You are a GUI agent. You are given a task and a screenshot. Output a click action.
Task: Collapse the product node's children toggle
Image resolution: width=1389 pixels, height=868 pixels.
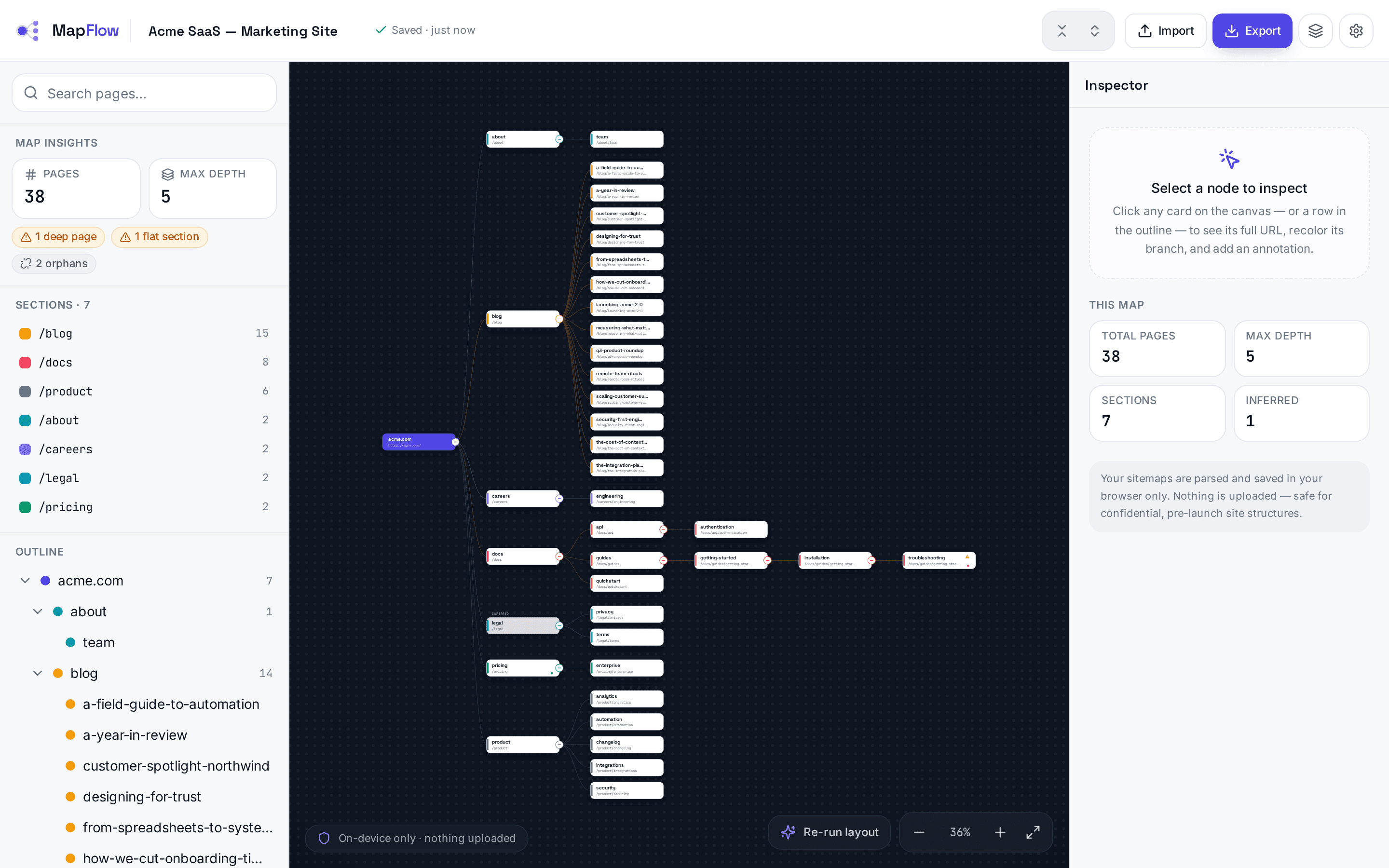[x=559, y=745]
